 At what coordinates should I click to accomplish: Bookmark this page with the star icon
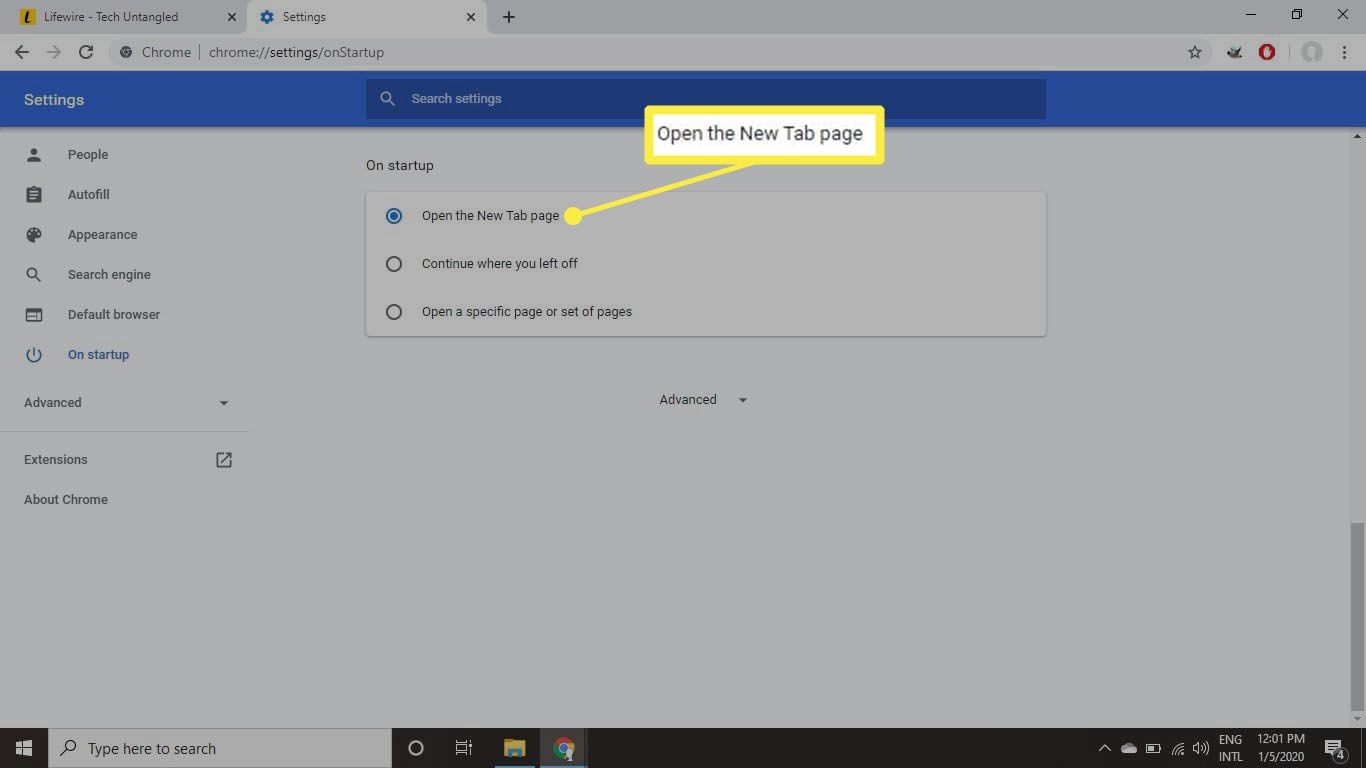coord(1194,52)
